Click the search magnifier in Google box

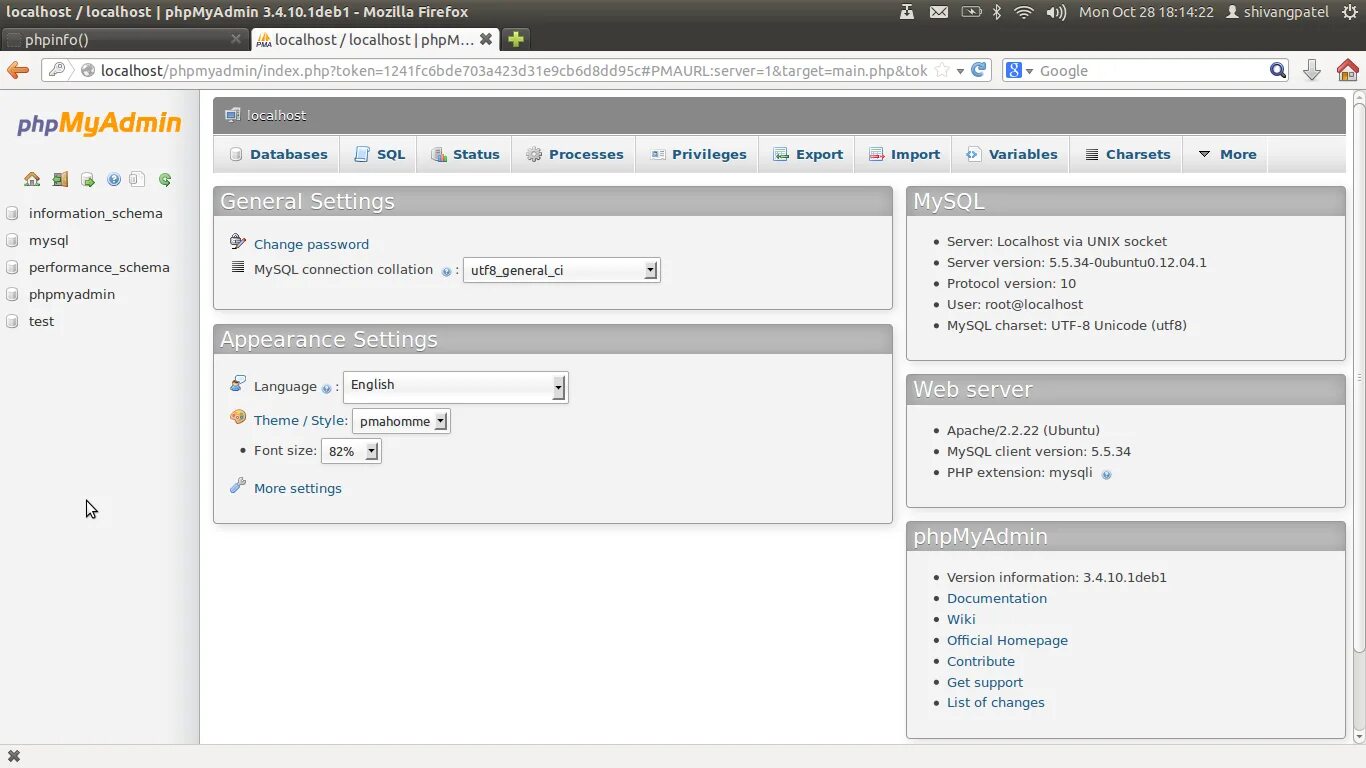coord(1278,70)
